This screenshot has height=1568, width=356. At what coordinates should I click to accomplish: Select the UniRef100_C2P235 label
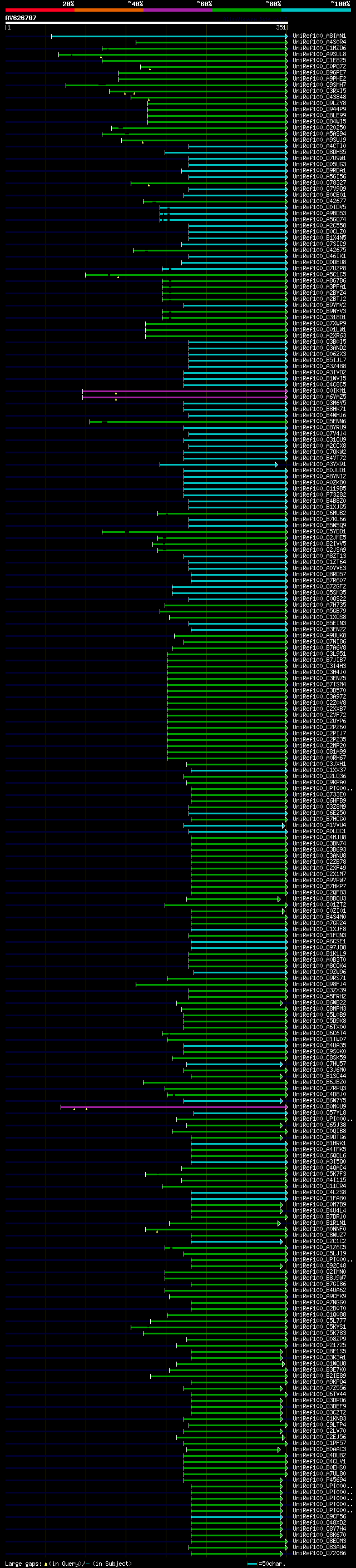click(319, 739)
